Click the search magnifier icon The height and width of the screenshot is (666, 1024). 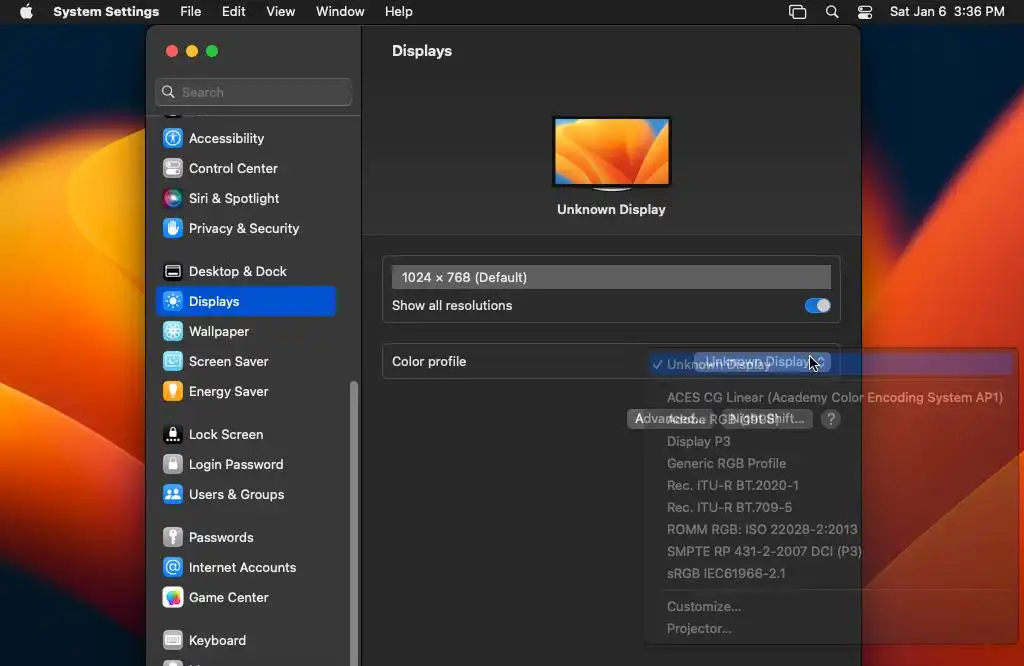168,92
